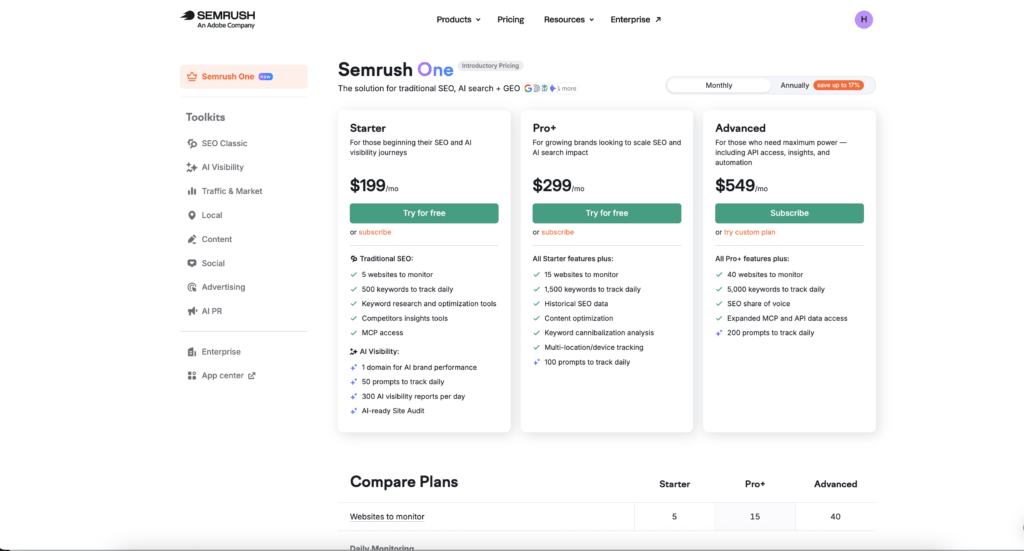Image resolution: width=1024 pixels, height=551 pixels.
Task: Open the user avatar H menu
Action: (863, 20)
